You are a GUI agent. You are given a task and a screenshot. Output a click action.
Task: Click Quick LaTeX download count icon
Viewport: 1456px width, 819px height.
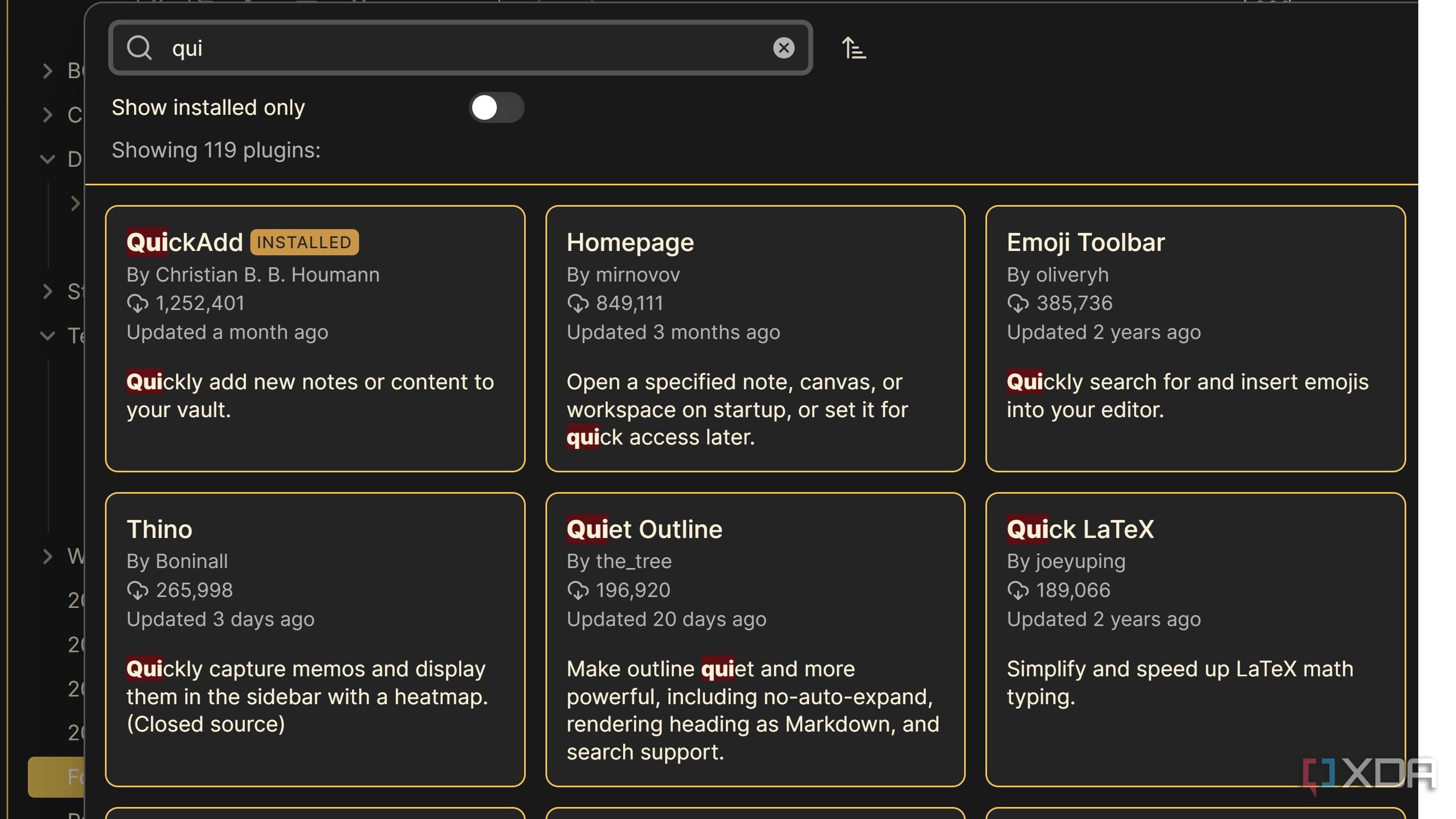point(1018,590)
